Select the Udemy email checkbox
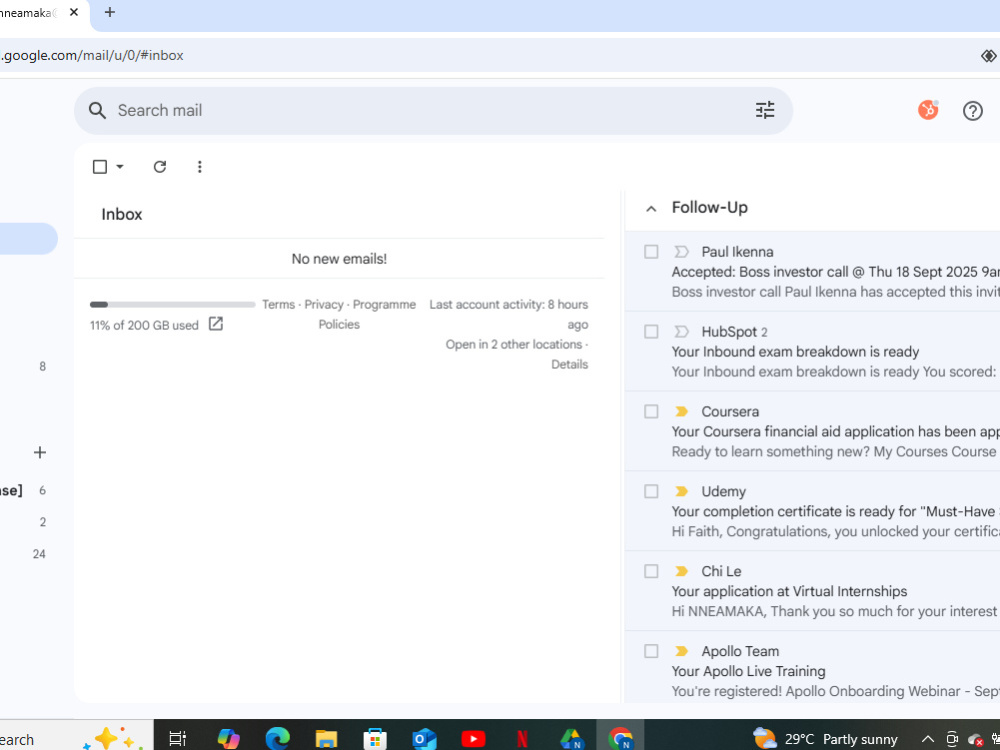The width and height of the screenshot is (1000, 750). point(651,491)
